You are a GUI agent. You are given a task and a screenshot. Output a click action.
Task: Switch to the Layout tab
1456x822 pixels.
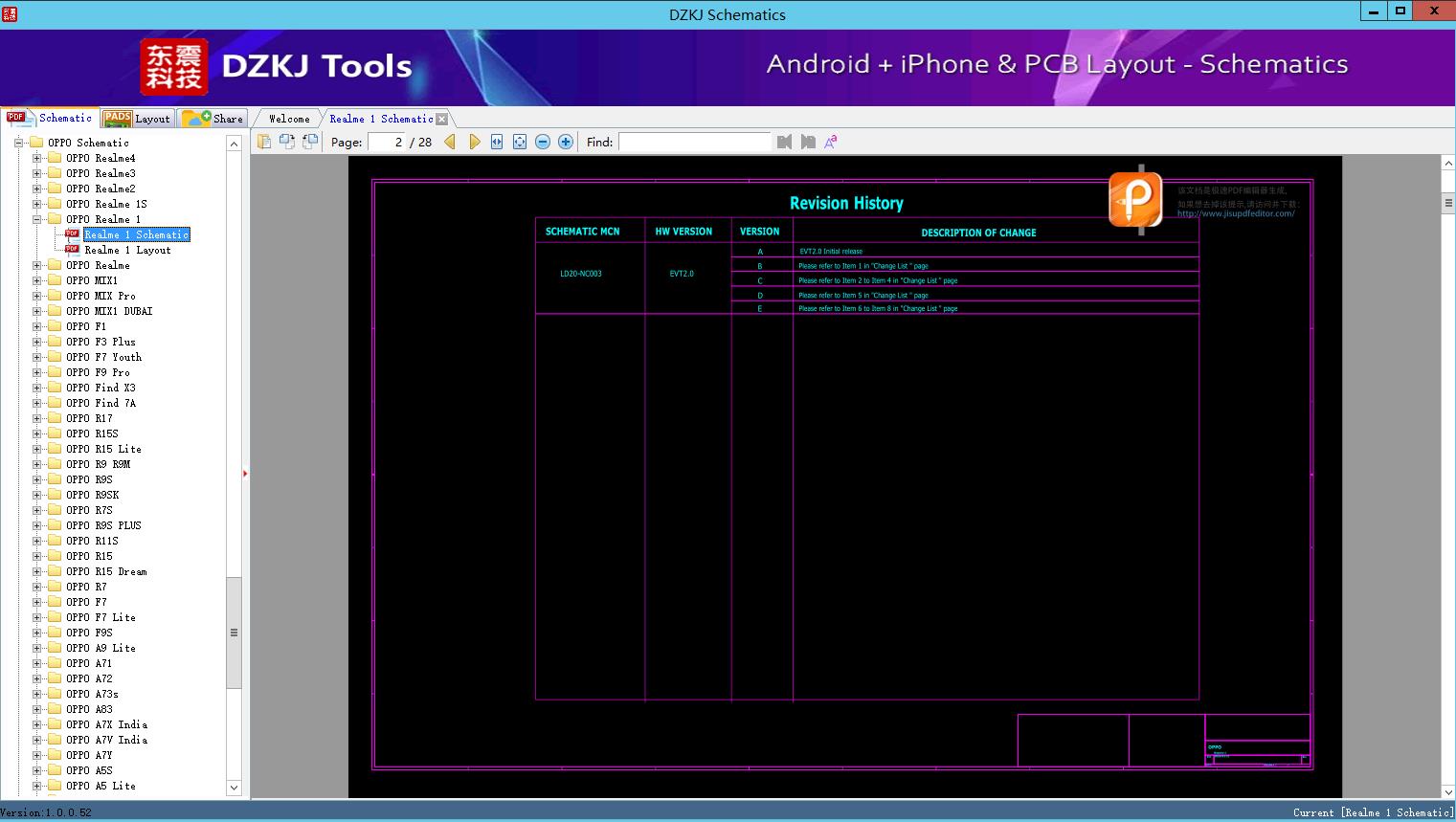tap(138, 119)
